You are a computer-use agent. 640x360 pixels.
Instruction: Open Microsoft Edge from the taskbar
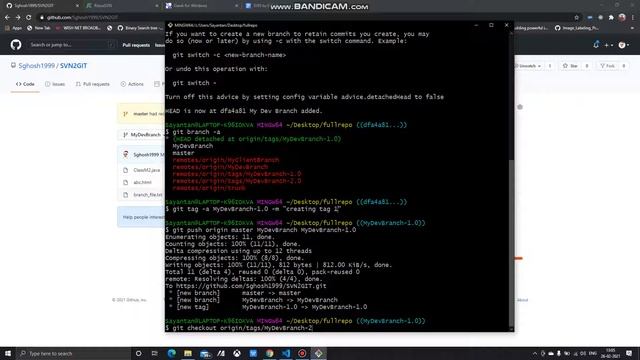pos(171,353)
